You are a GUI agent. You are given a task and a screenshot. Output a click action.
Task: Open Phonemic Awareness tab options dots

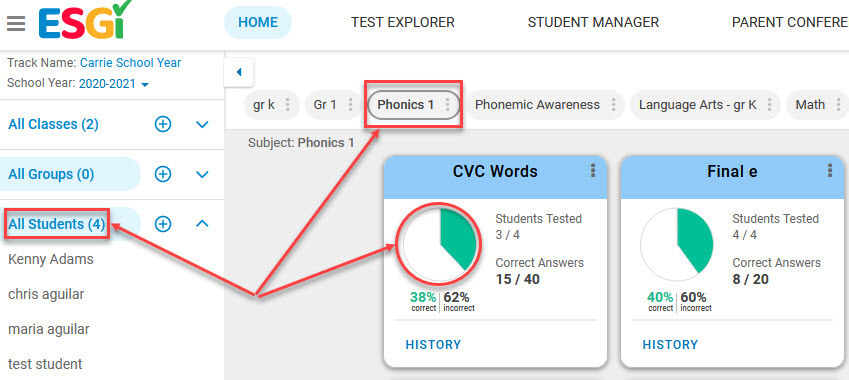[x=613, y=105]
